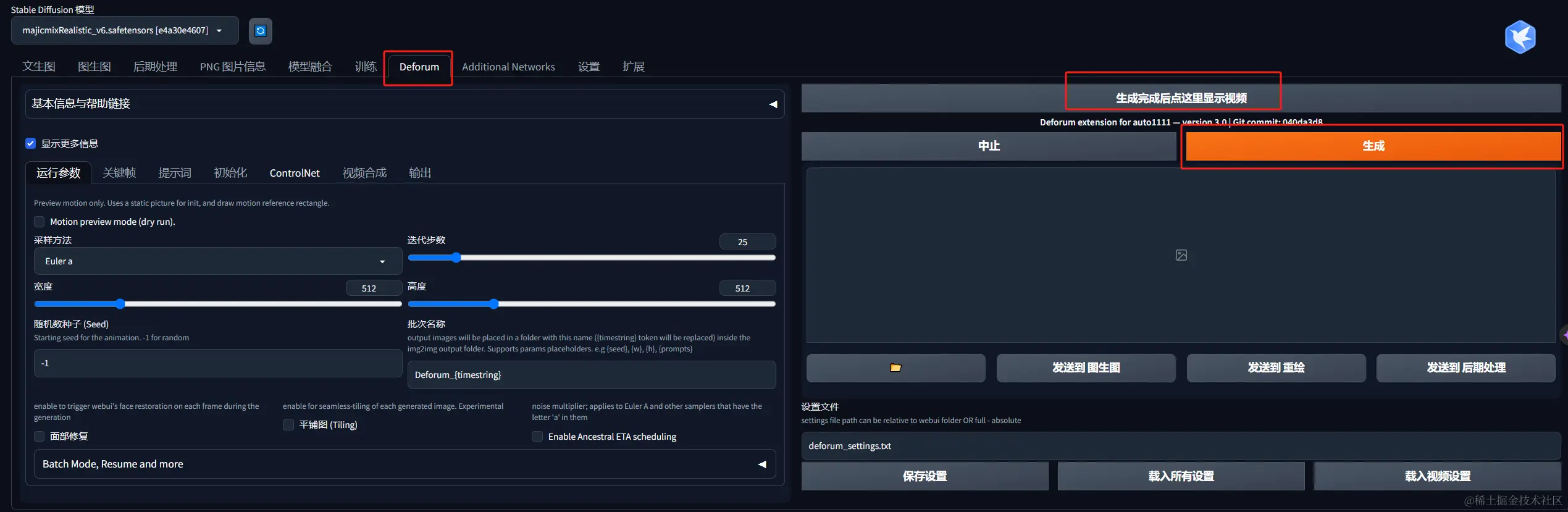Click the 载入所有设置 button
The height and width of the screenshot is (512, 1568).
click(x=1181, y=476)
